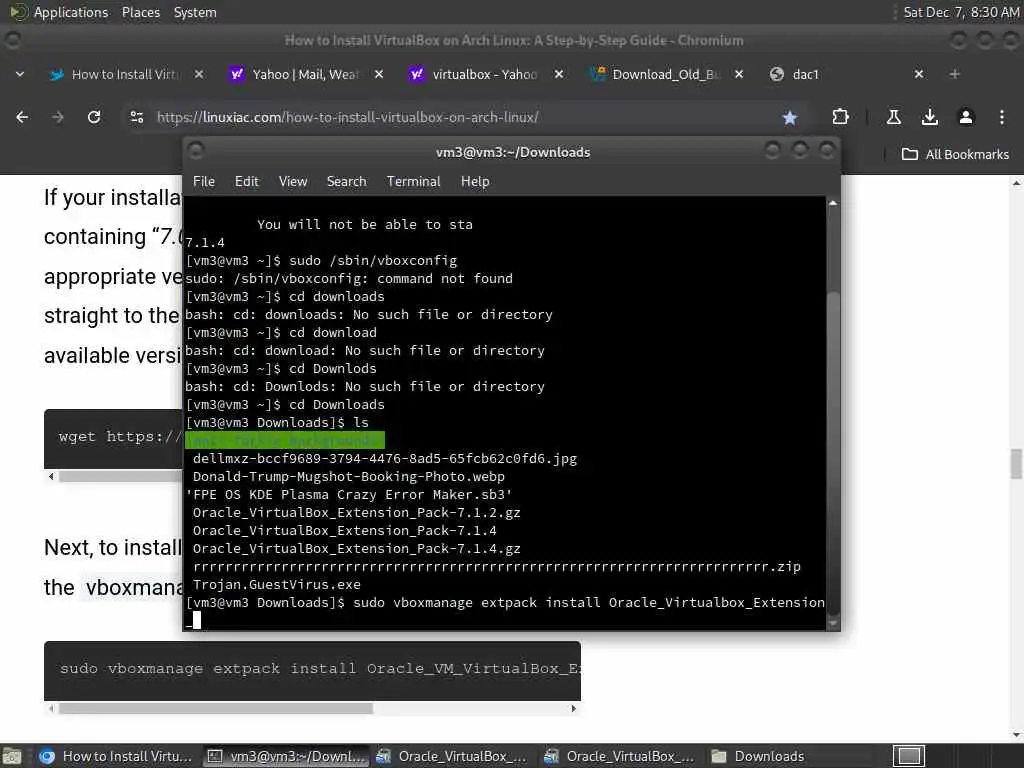Open the terminal Terminal menu

pos(413,182)
